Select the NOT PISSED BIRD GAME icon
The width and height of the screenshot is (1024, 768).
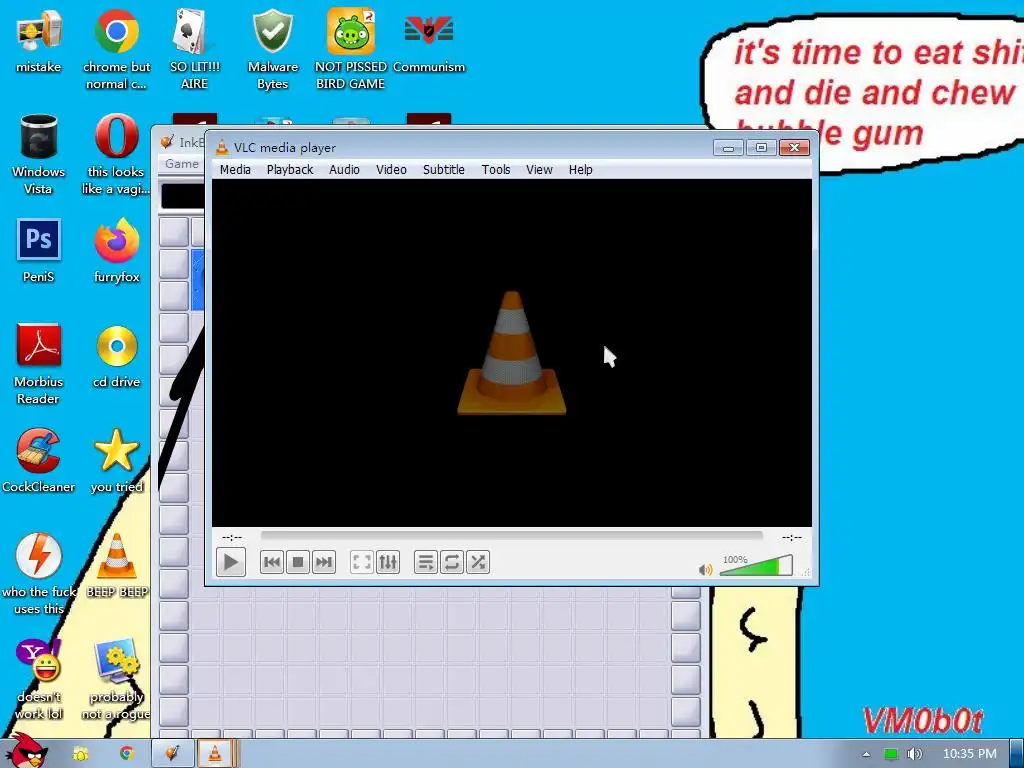[x=351, y=50]
